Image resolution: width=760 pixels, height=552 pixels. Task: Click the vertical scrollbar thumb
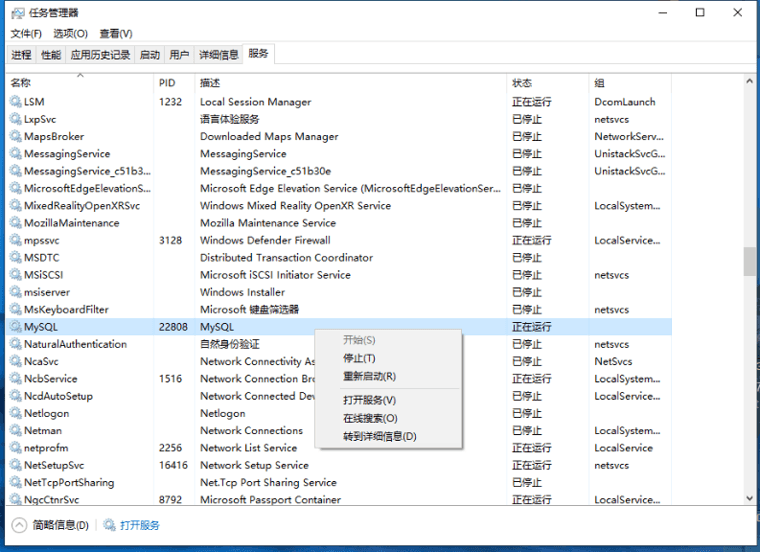click(749, 262)
